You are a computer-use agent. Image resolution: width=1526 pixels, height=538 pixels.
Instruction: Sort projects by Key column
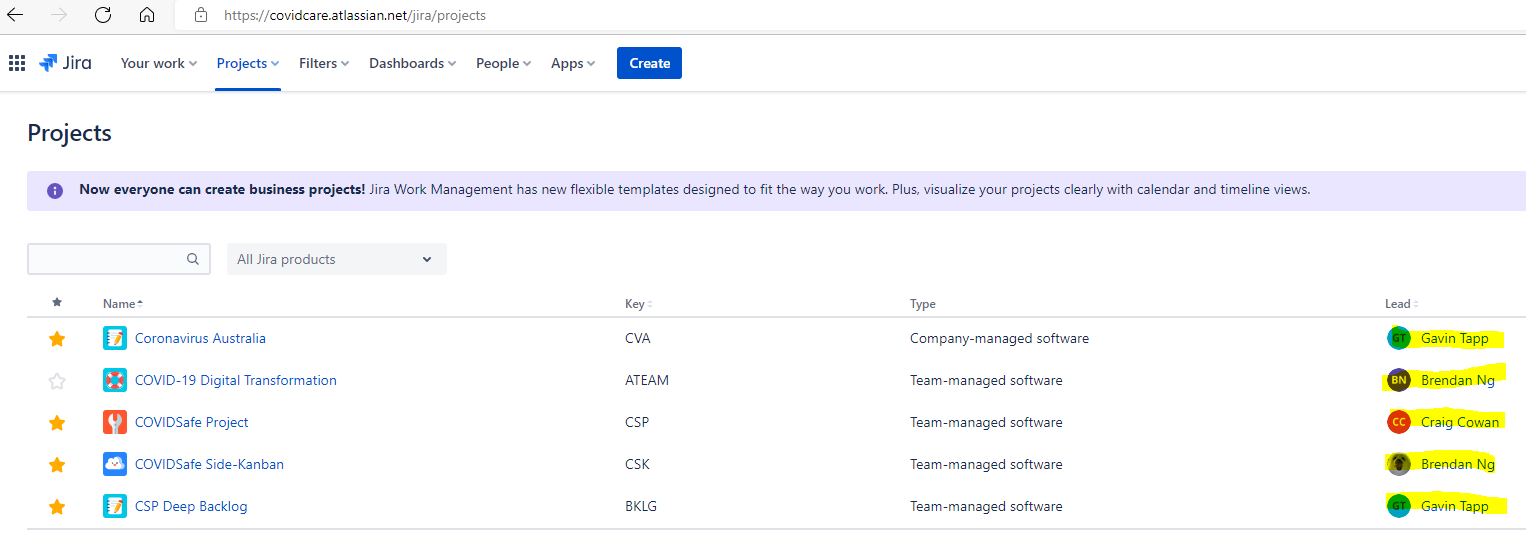click(638, 303)
